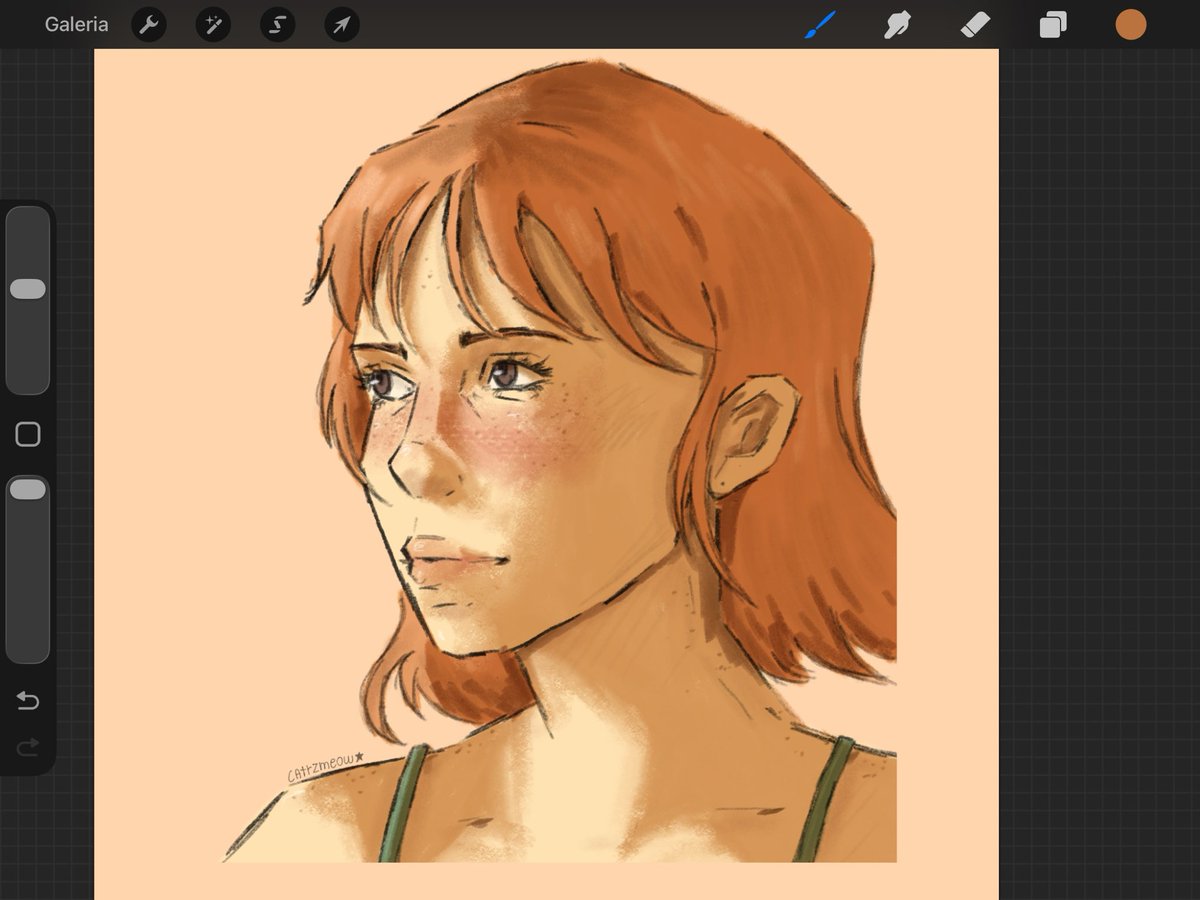Redo the undone stroke
The width and height of the screenshot is (1200, 900).
(28, 746)
